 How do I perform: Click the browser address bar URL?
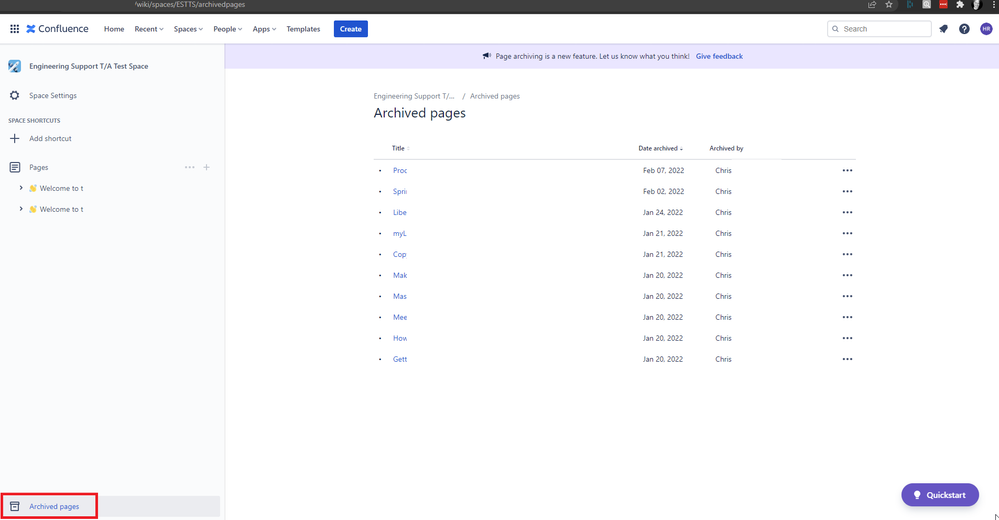tap(190, 4)
